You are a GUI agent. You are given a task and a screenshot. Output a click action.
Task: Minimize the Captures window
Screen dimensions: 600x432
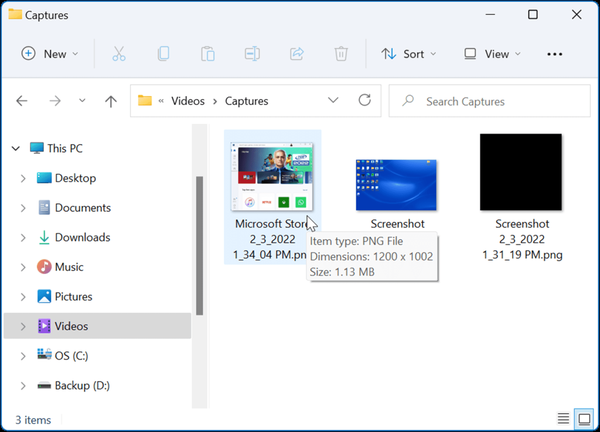[490, 15]
